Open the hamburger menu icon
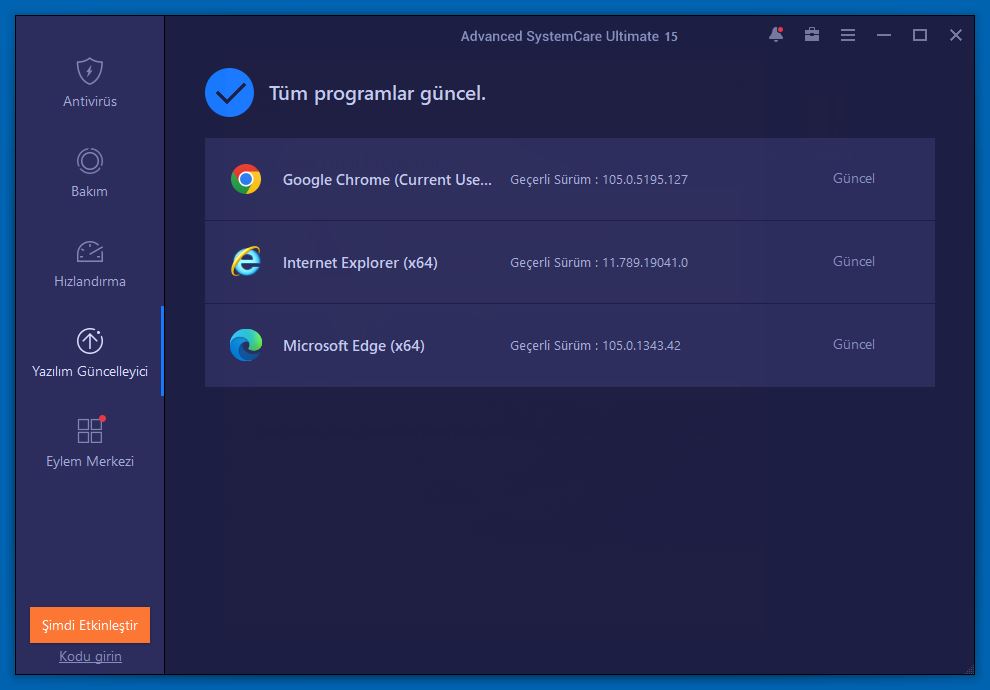The image size is (990, 690). coord(848,35)
